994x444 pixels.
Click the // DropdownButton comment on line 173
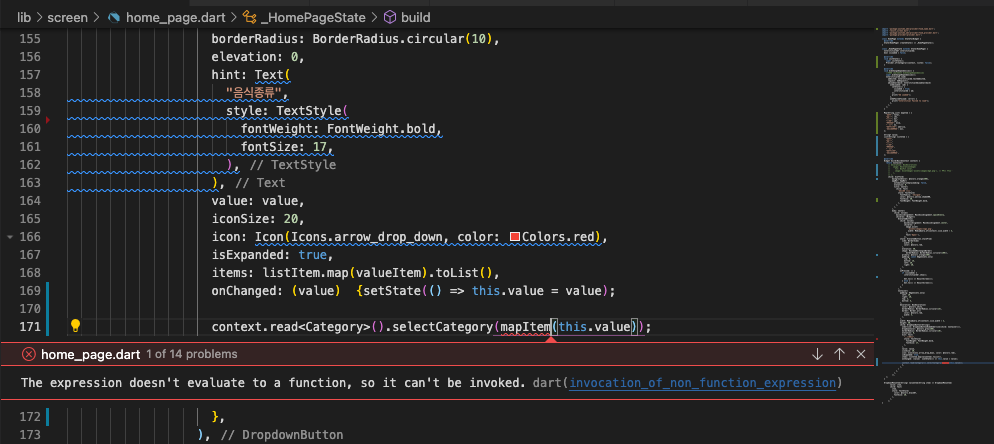[x=281, y=434]
